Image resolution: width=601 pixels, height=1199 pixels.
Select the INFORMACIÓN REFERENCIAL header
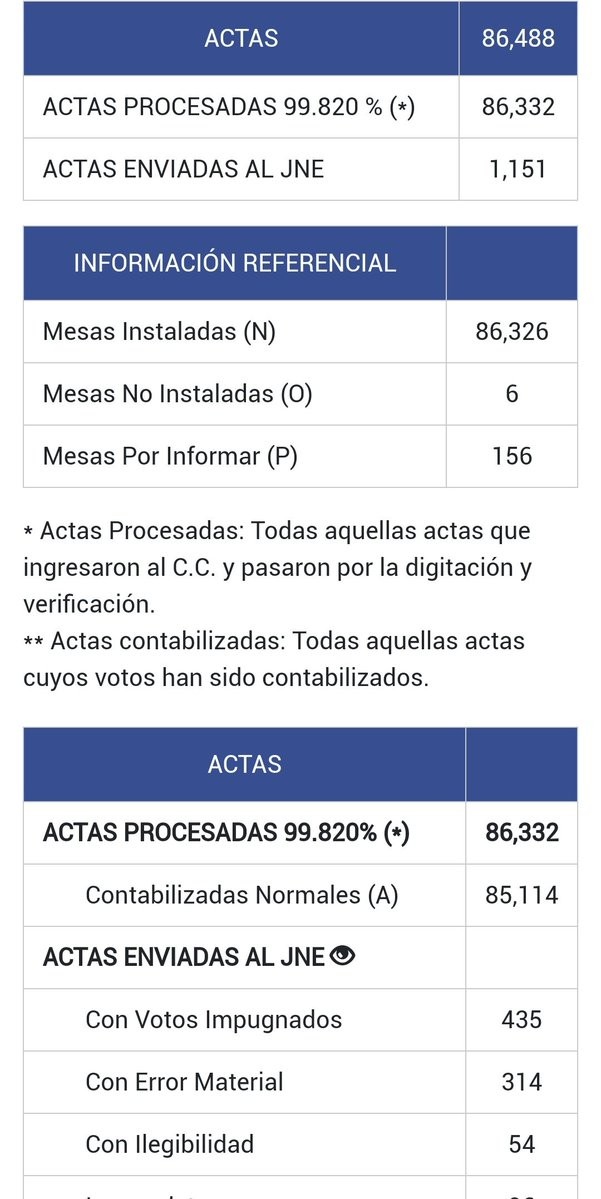pos(235,263)
